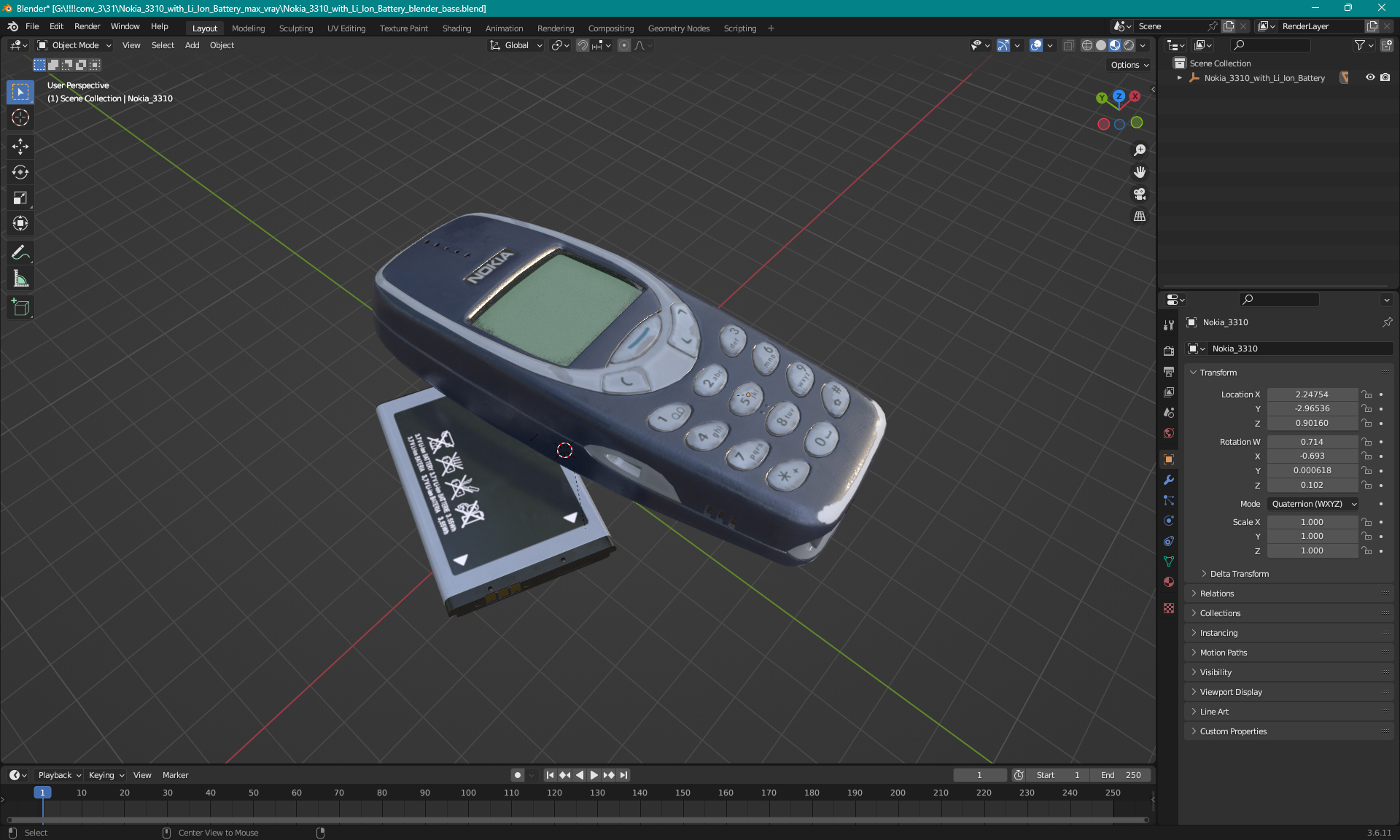Expand the Delta Transform panel
Viewport: 1400px width, 840px height.
(x=1239, y=574)
